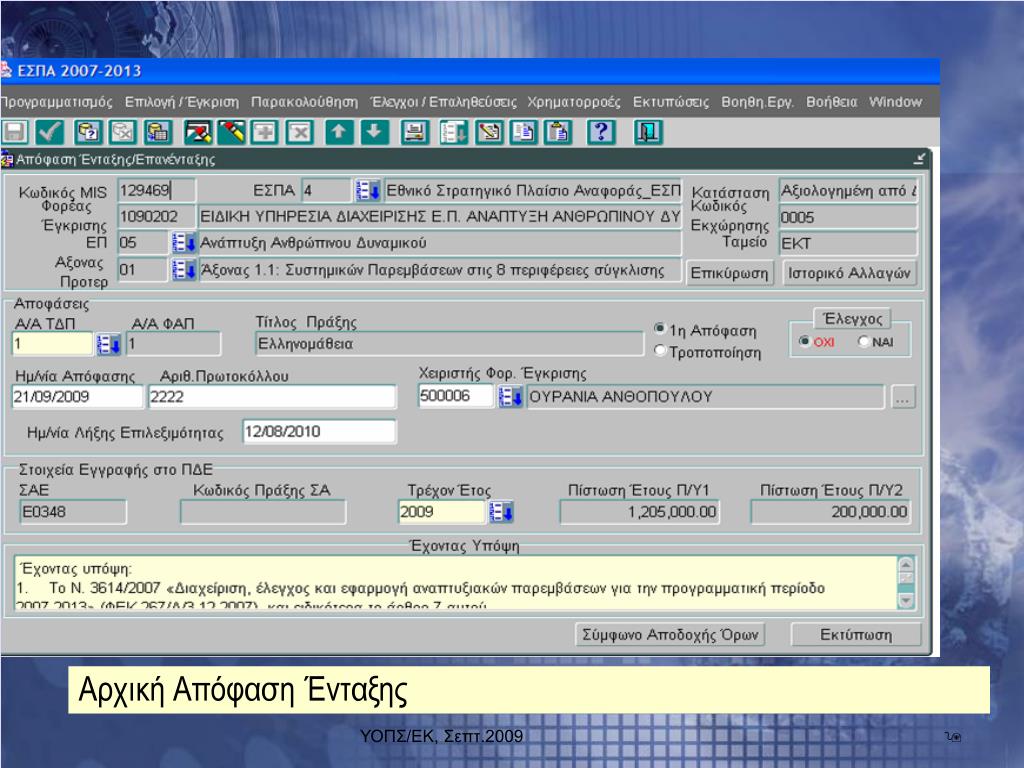Click the up arrow of Έχοντας Υπόψη scrollbar
Image resolution: width=1024 pixels, height=768 pixels.
[906, 564]
